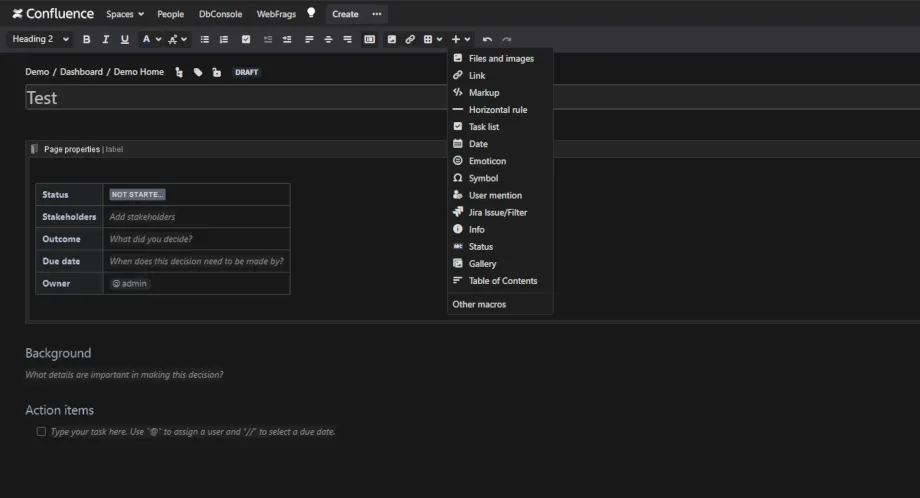The height and width of the screenshot is (498, 920).
Task: Open the Dashboard breadcrumb link
Action: 81,72
